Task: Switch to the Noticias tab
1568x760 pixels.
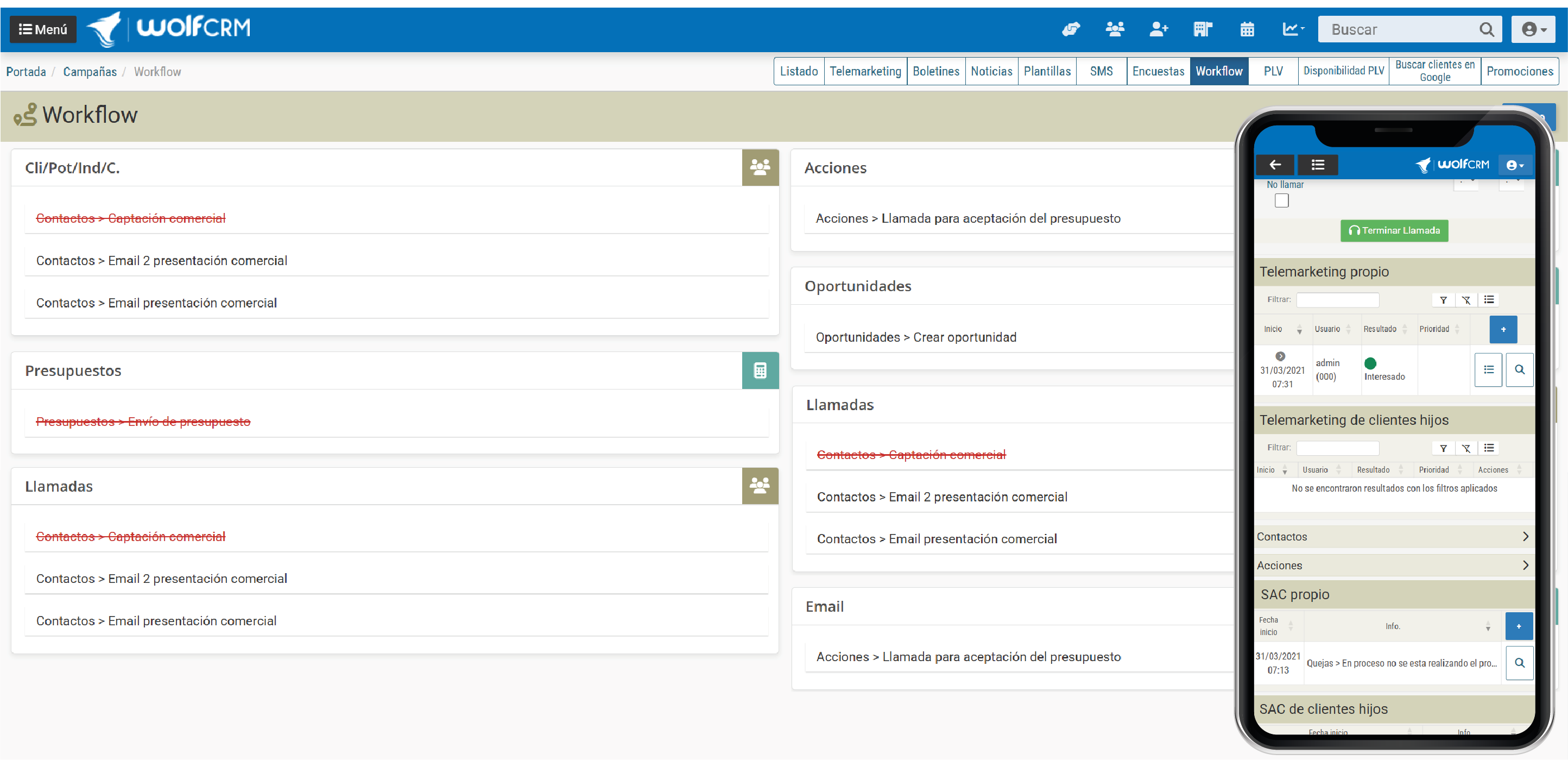Action: (991, 71)
